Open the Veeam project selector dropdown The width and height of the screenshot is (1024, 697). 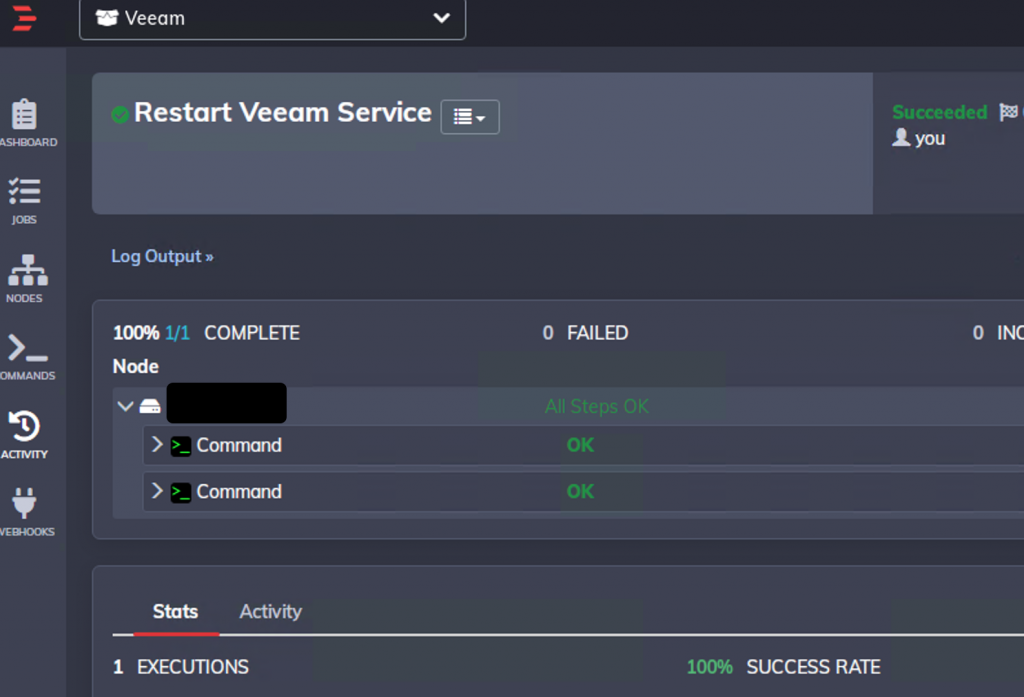tap(272, 18)
